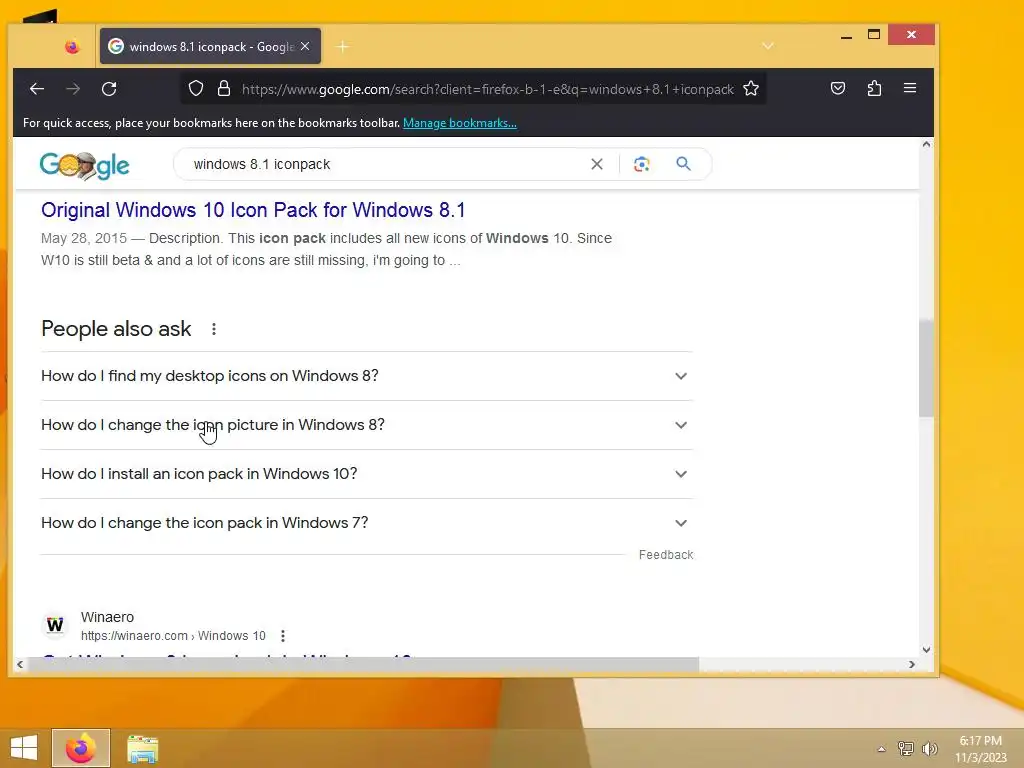Click the Feedback link under questions

coord(665,554)
